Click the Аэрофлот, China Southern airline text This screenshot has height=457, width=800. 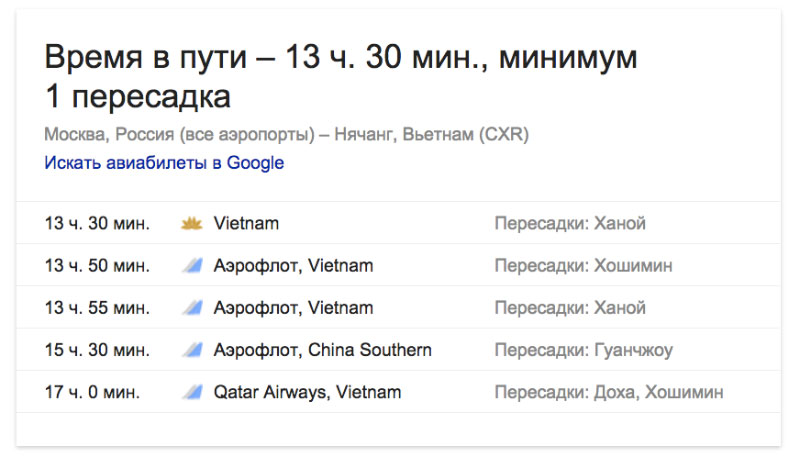pos(323,350)
